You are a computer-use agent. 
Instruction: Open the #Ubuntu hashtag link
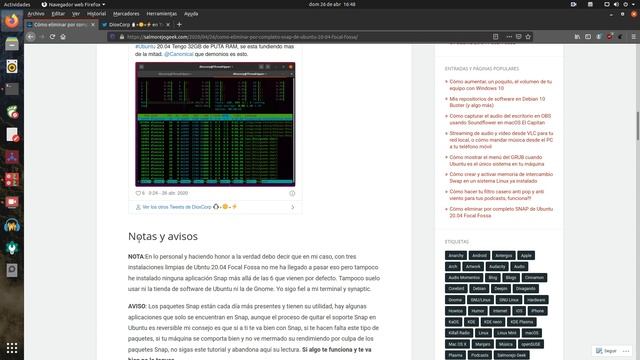tap(145, 47)
